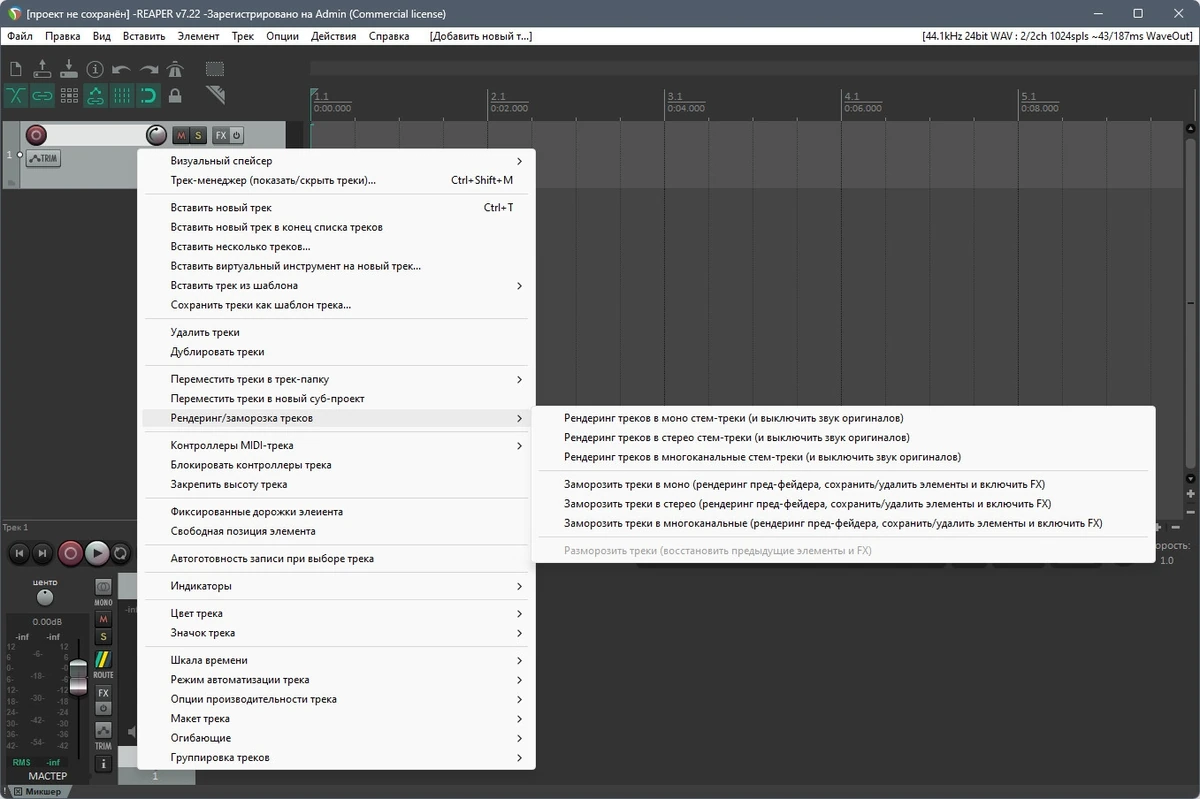Toggle ripple editing grid icon
This screenshot has width=1200, height=799.
[x=68, y=96]
